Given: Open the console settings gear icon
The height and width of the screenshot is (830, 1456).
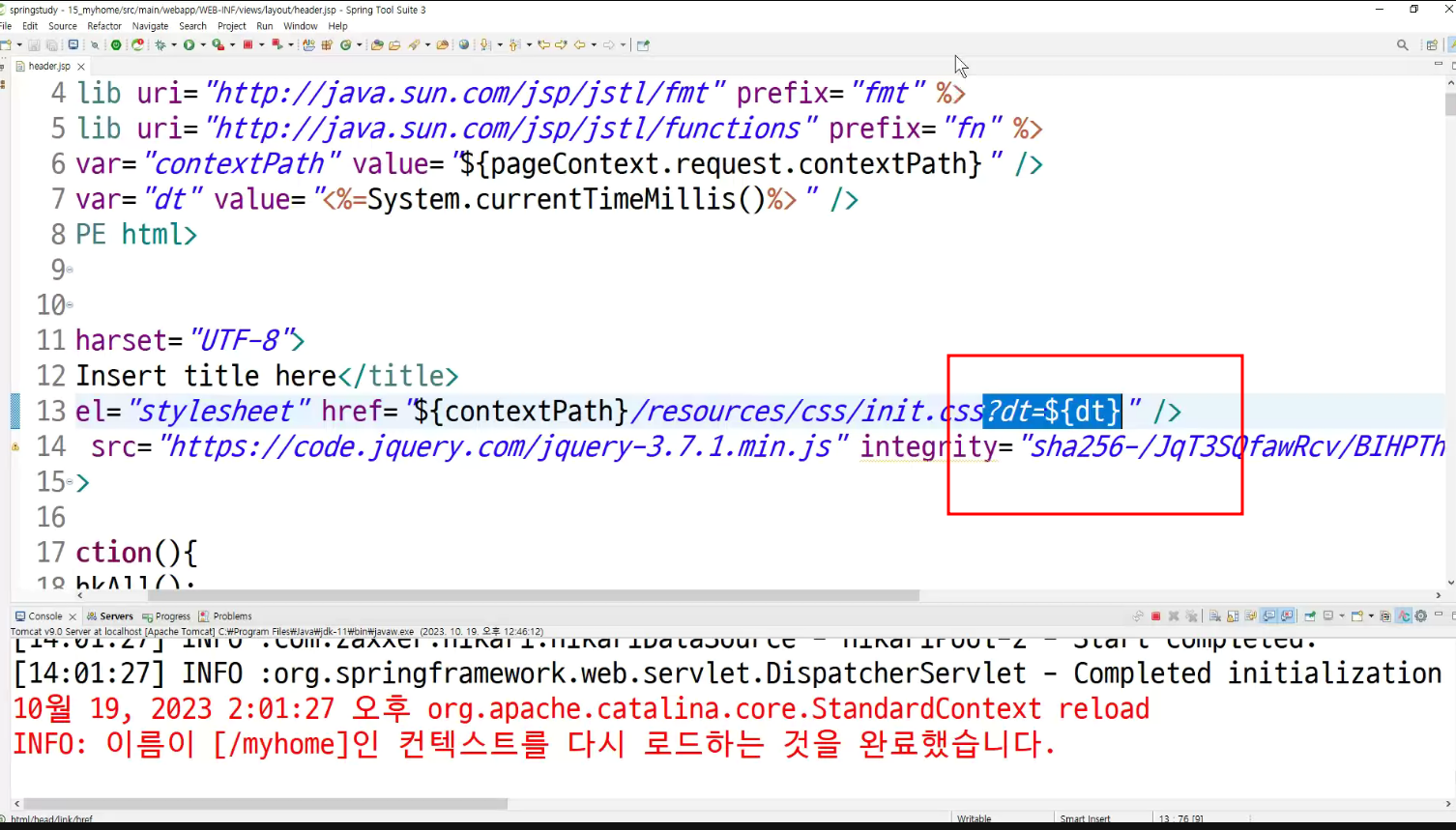Looking at the screenshot, I should 1420,615.
